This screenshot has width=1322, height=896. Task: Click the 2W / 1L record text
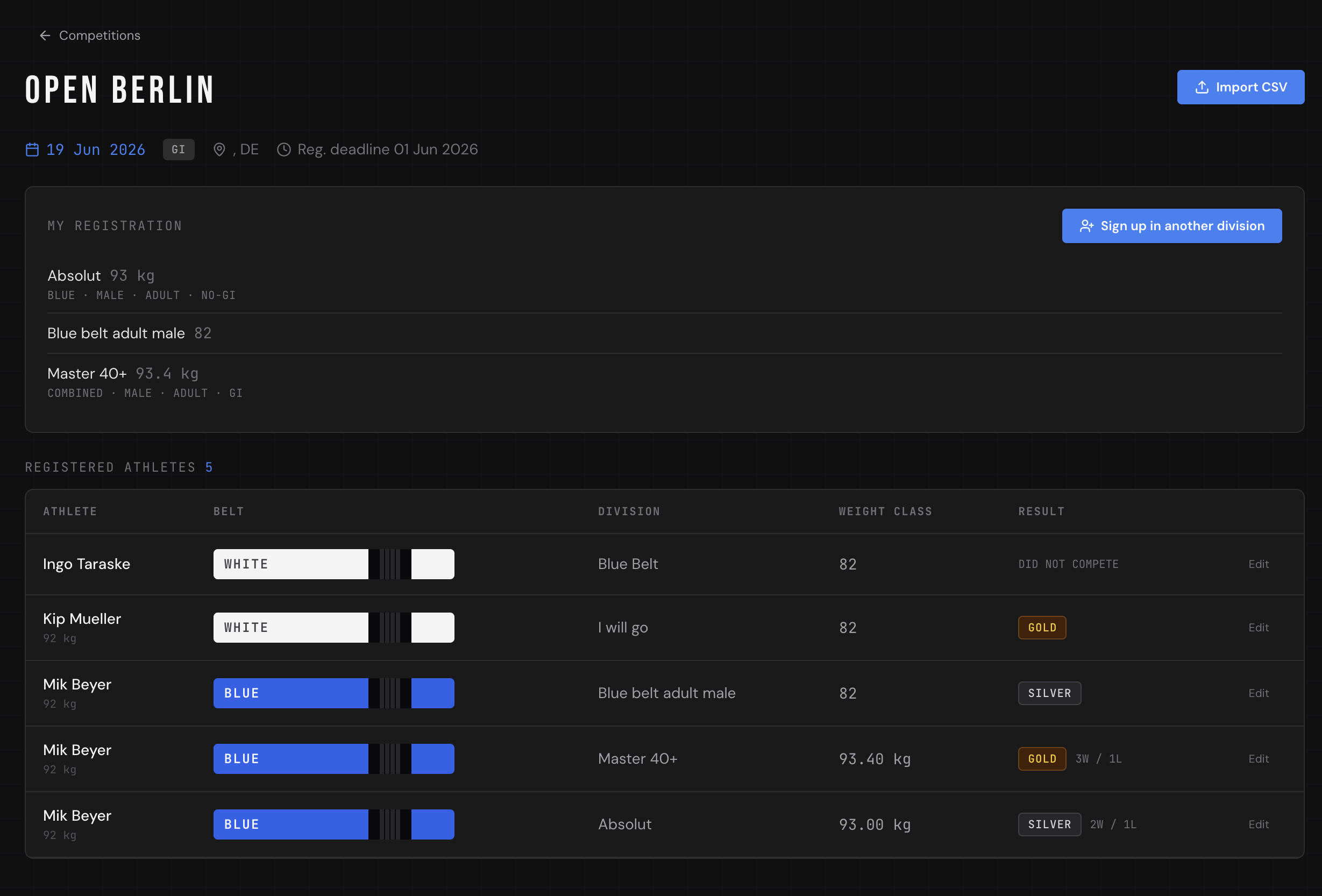(x=1113, y=824)
